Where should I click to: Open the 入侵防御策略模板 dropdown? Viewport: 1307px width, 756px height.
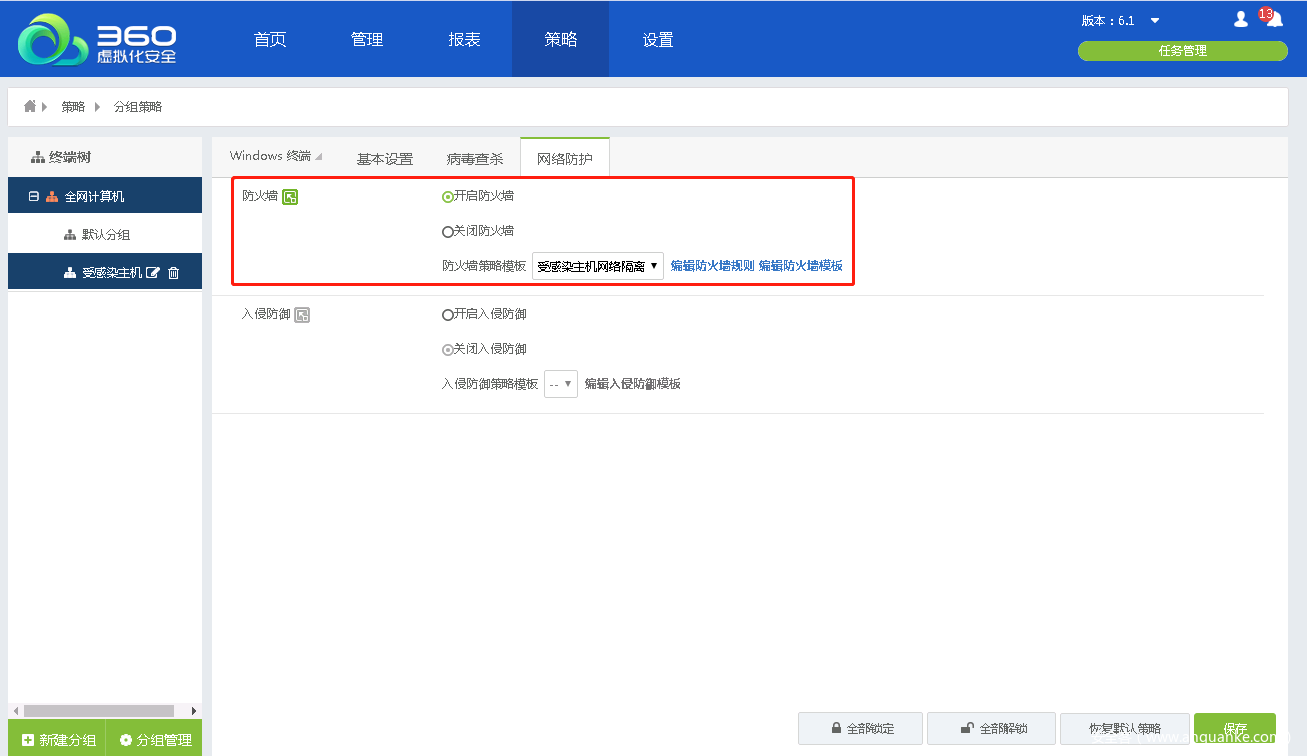tap(560, 384)
